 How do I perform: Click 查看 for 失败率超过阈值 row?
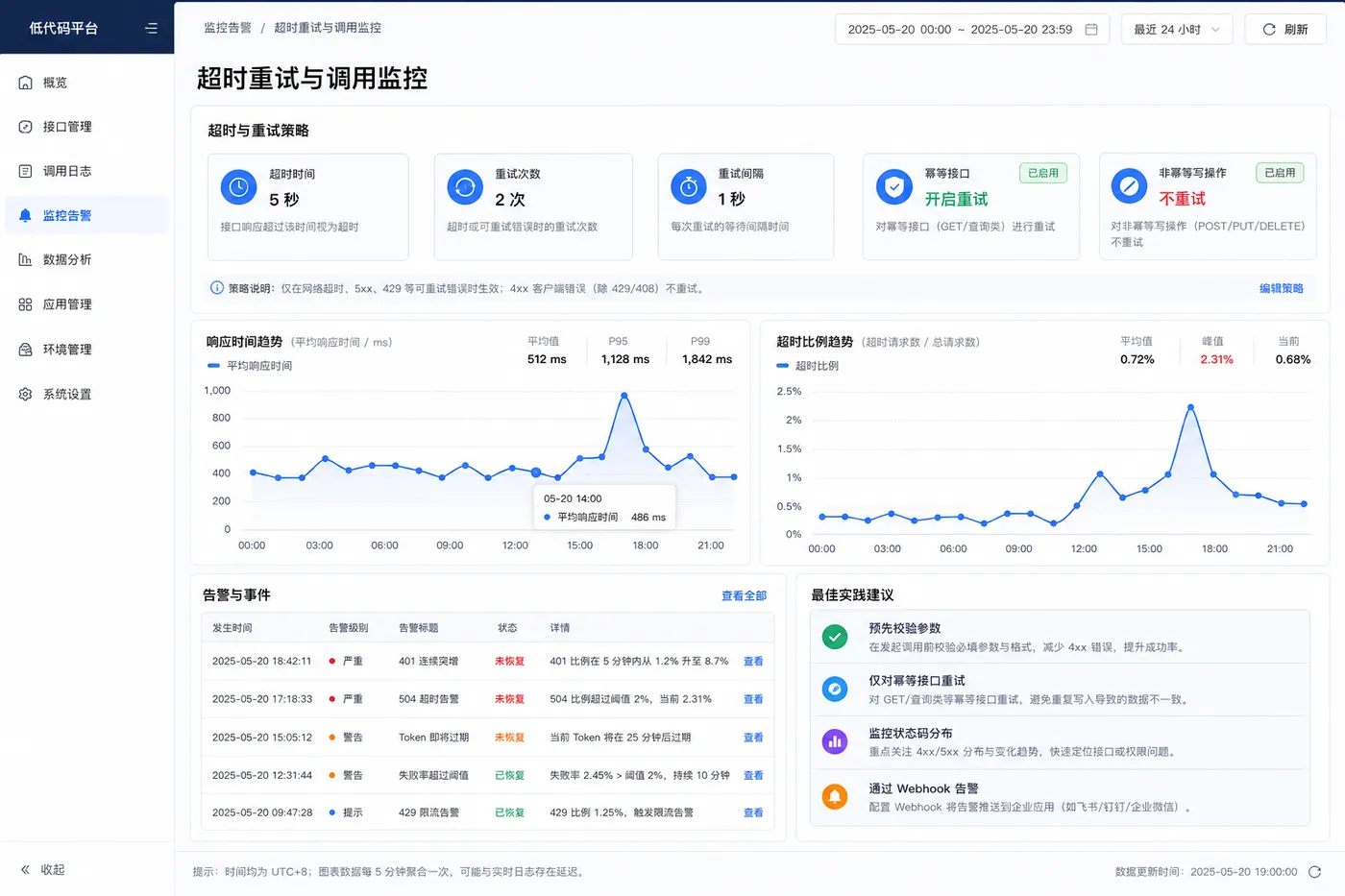(753, 775)
